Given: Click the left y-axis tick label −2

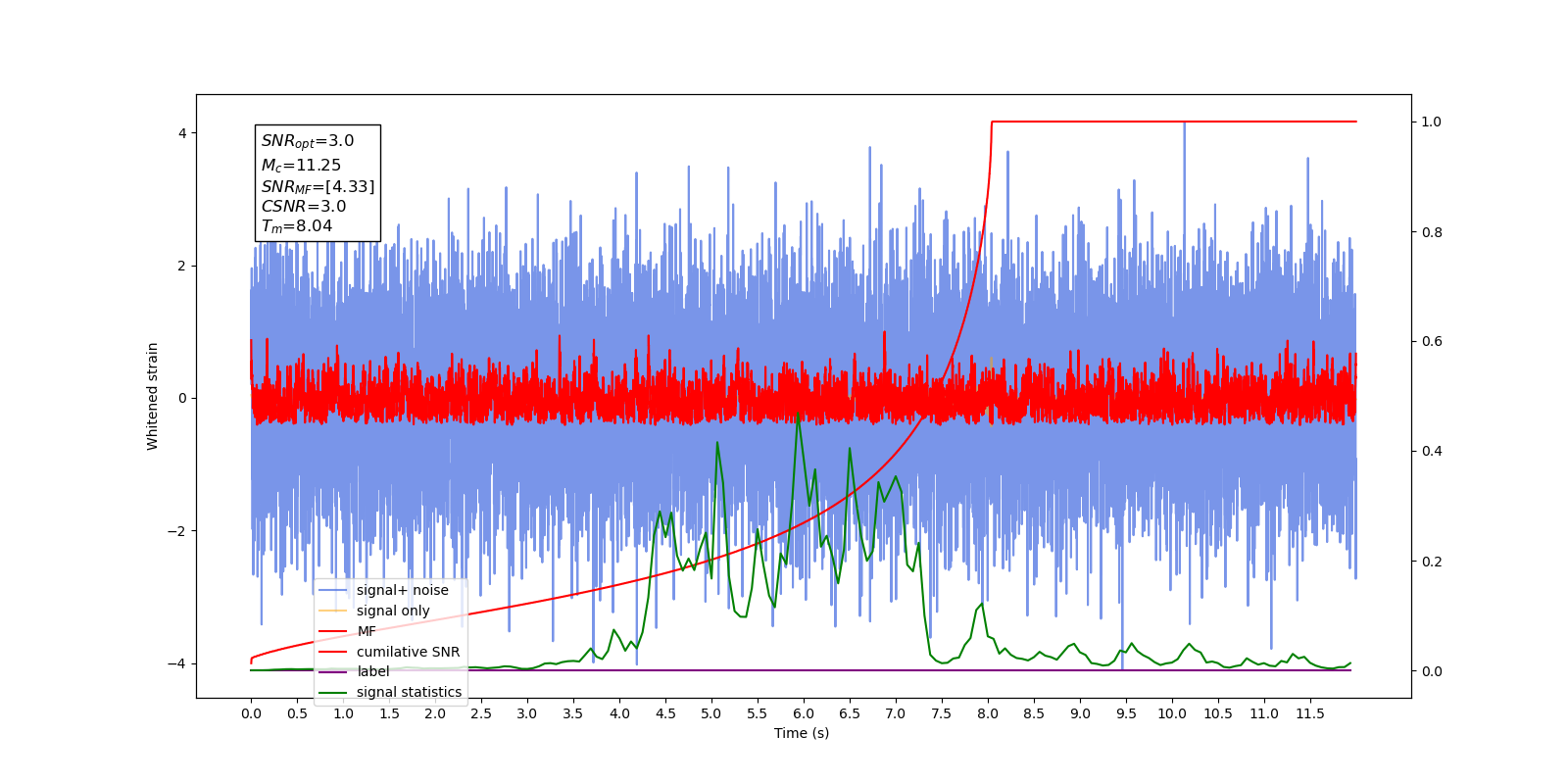Looking at the screenshot, I should click(177, 531).
